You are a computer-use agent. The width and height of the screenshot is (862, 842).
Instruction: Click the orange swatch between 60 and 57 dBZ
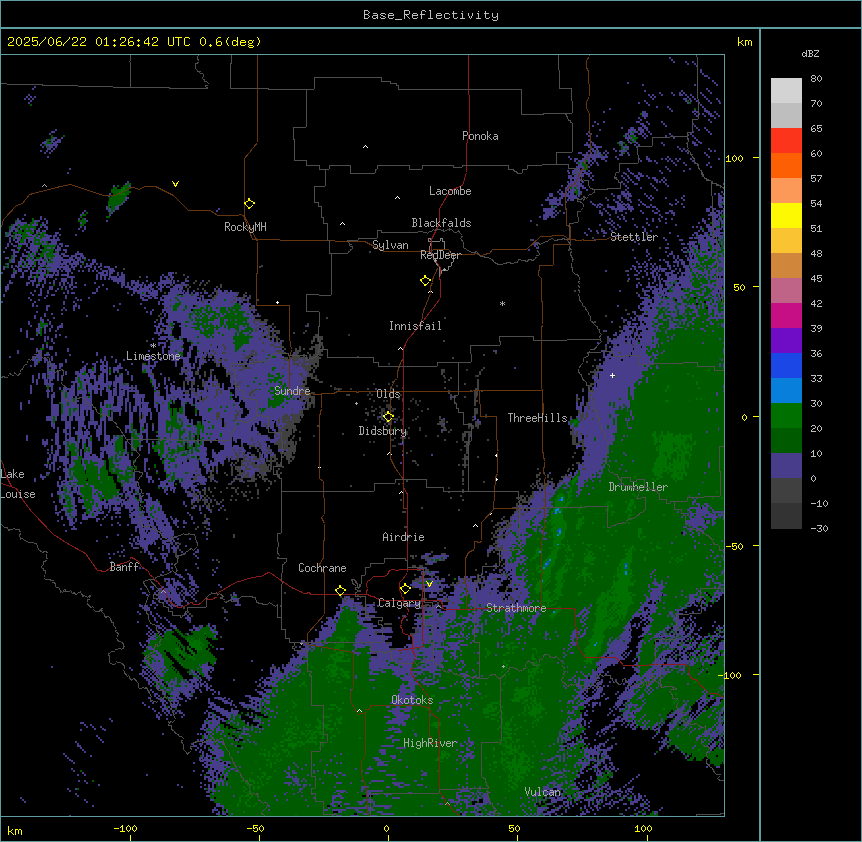coord(786,165)
